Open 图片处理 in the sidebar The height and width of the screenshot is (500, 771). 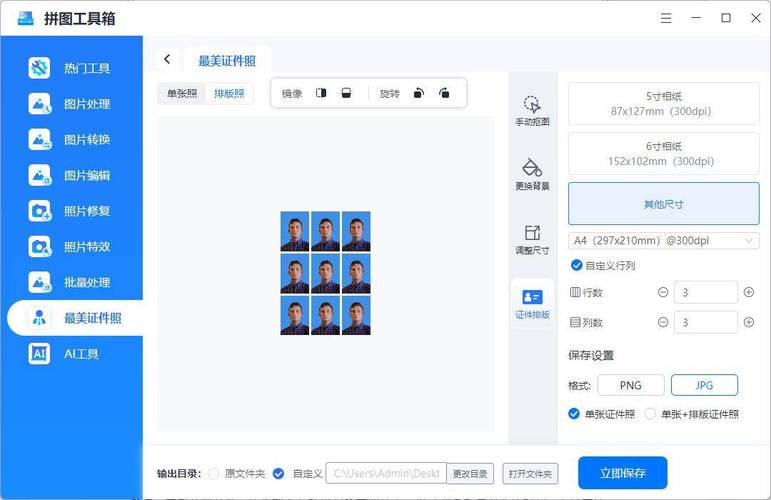click(x=86, y=104)
